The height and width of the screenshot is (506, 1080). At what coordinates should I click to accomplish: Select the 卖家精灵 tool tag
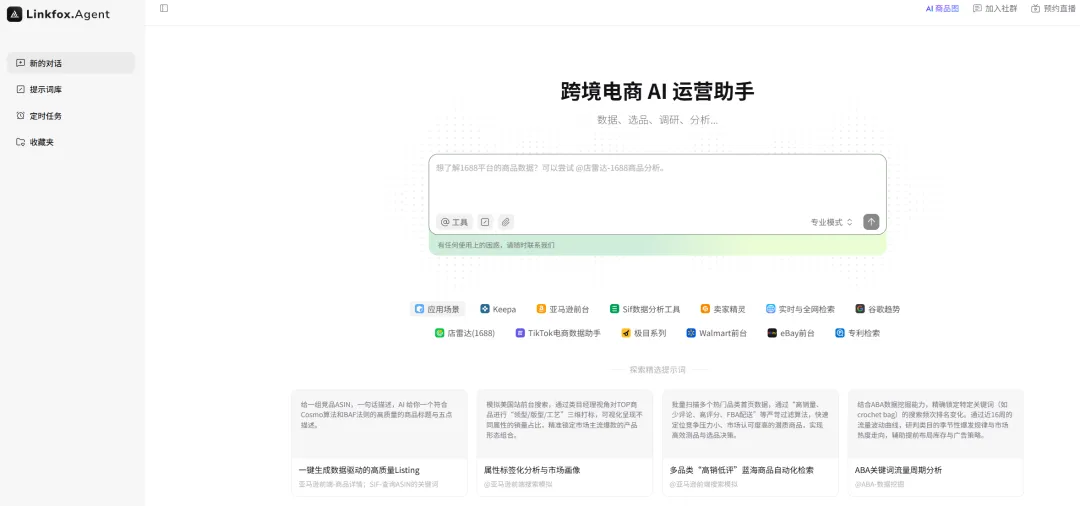point(723,309)
